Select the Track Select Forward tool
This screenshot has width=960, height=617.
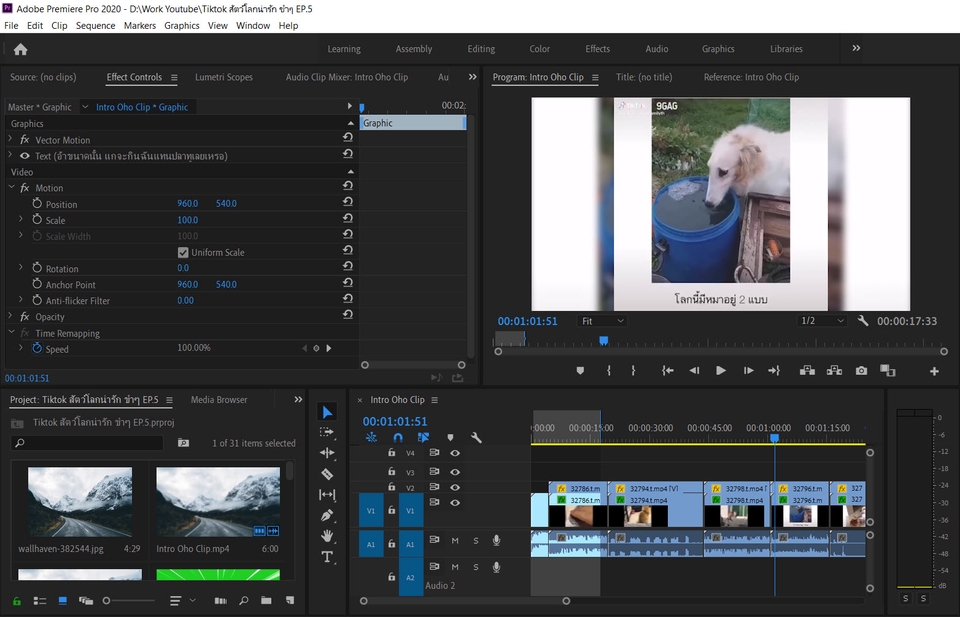click(x=327, y=432)
